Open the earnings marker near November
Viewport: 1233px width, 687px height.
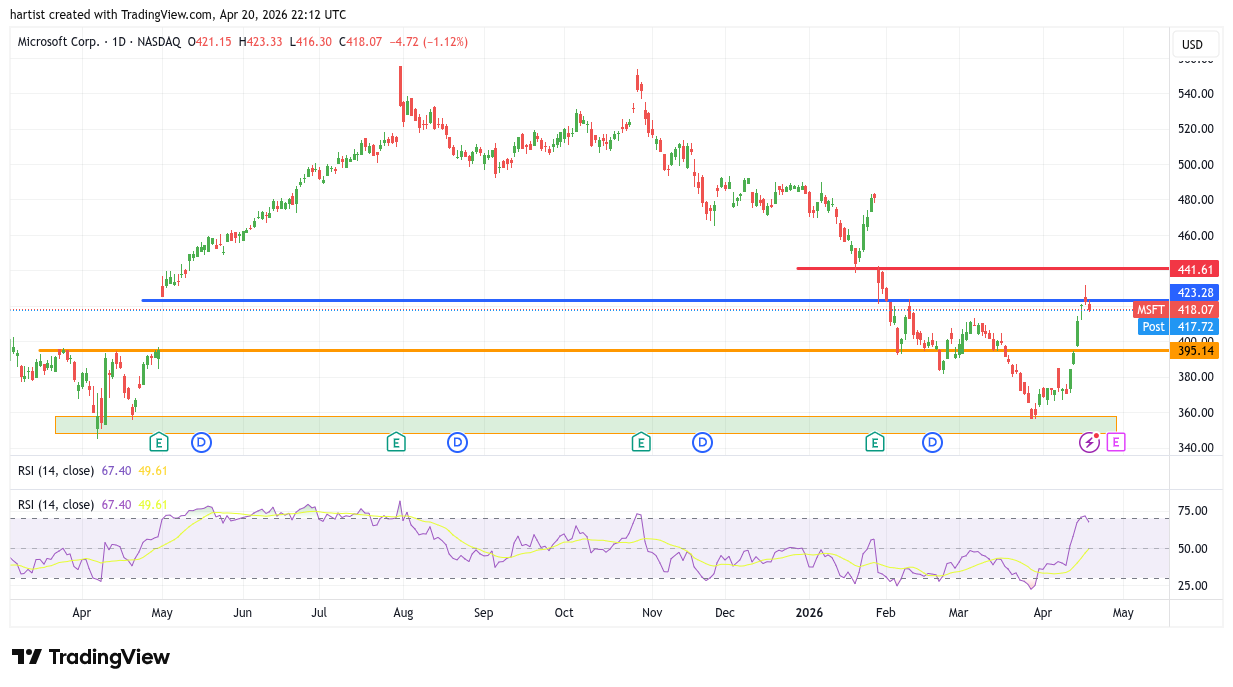[640, 442]
